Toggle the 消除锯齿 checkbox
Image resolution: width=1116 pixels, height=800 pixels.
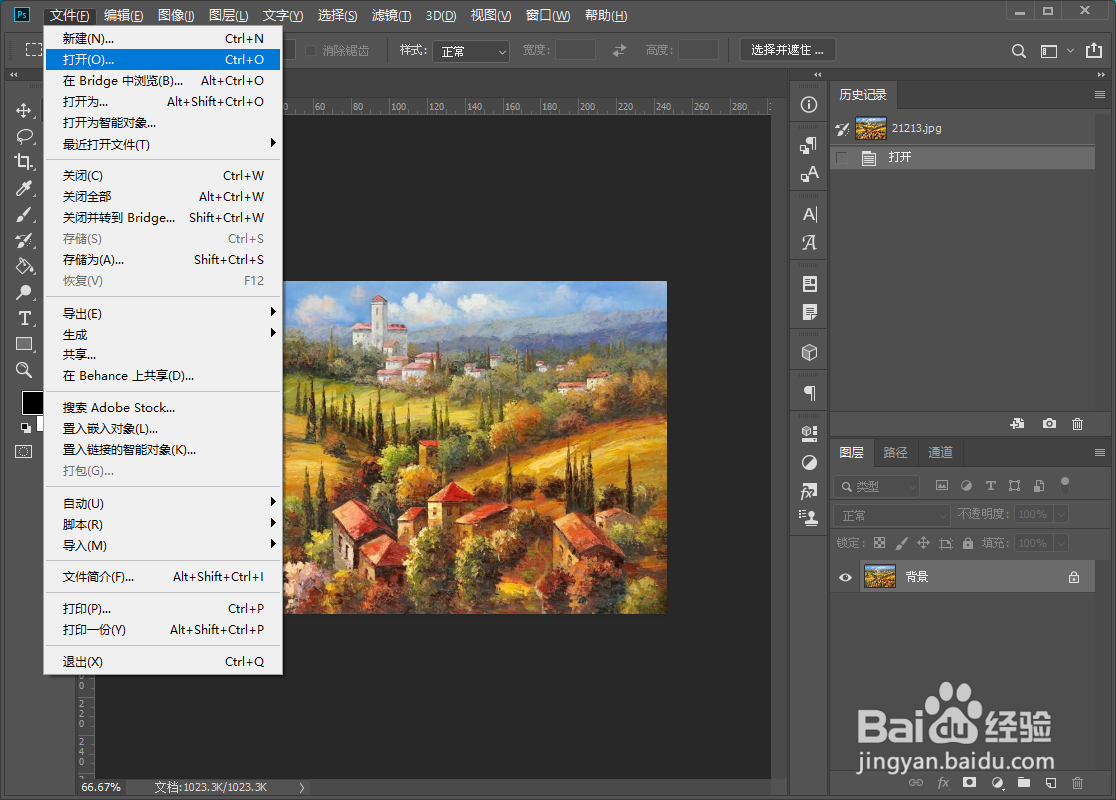click(x=310, y=51)
